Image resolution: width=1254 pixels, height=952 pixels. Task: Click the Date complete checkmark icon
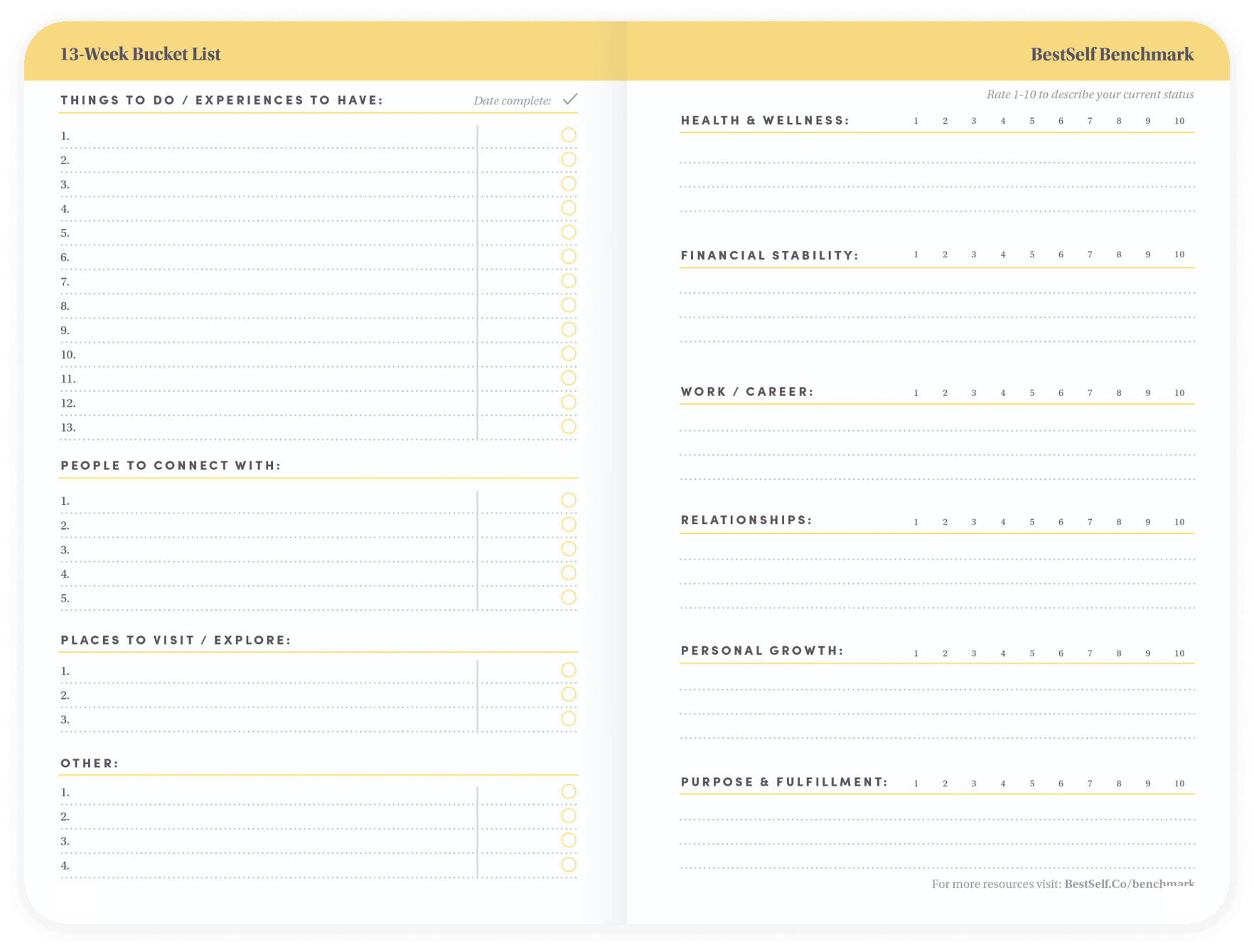(570, 99)
